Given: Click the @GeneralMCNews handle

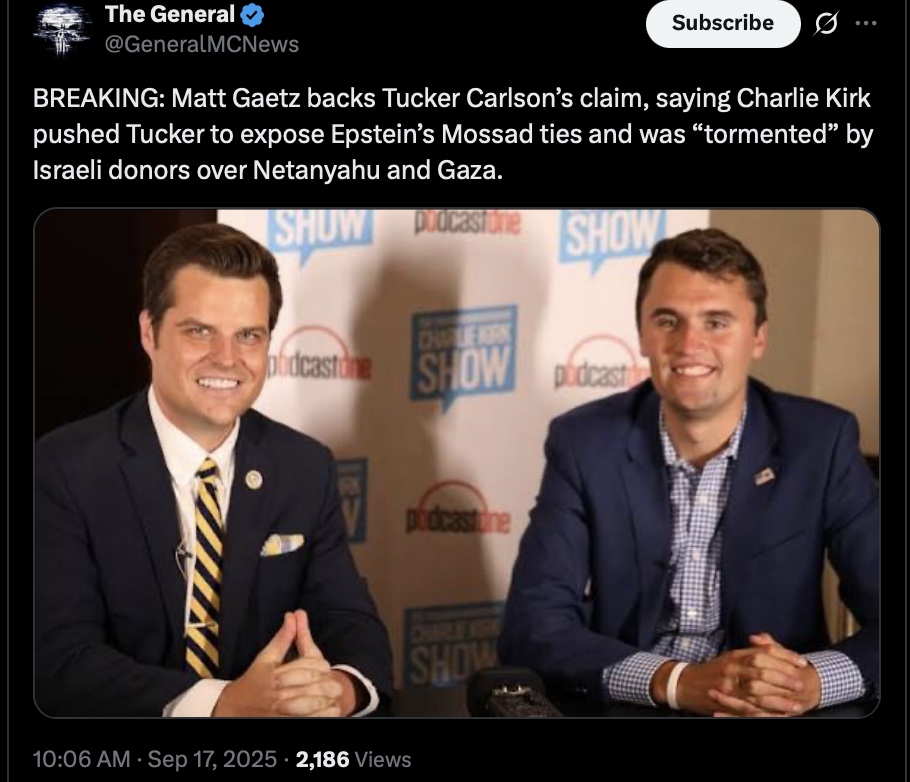Looking at the screenshot, I should click(202, 44).
